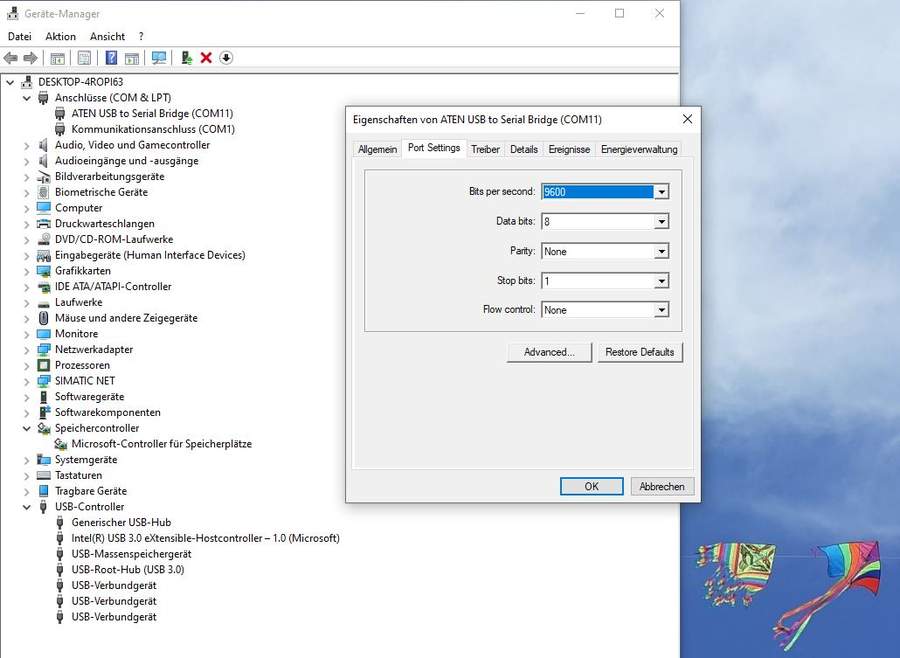Open the Bits per second dropdown
This screenshot has height=658, width=900.
coord(661,192)
